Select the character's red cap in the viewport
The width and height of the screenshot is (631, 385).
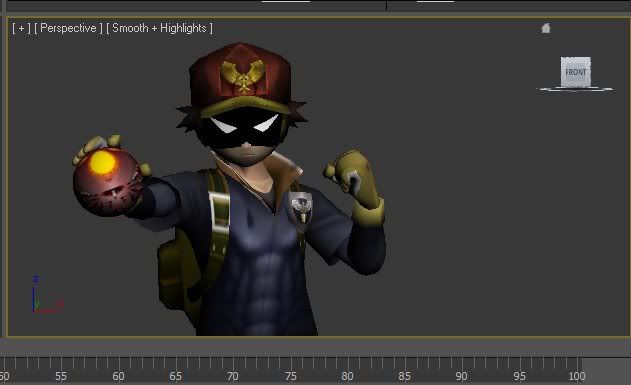point(241,76)
